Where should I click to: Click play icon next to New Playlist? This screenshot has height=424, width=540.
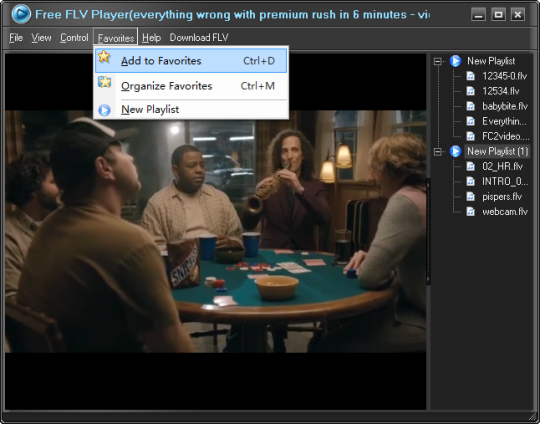click(x=455, y=61)
